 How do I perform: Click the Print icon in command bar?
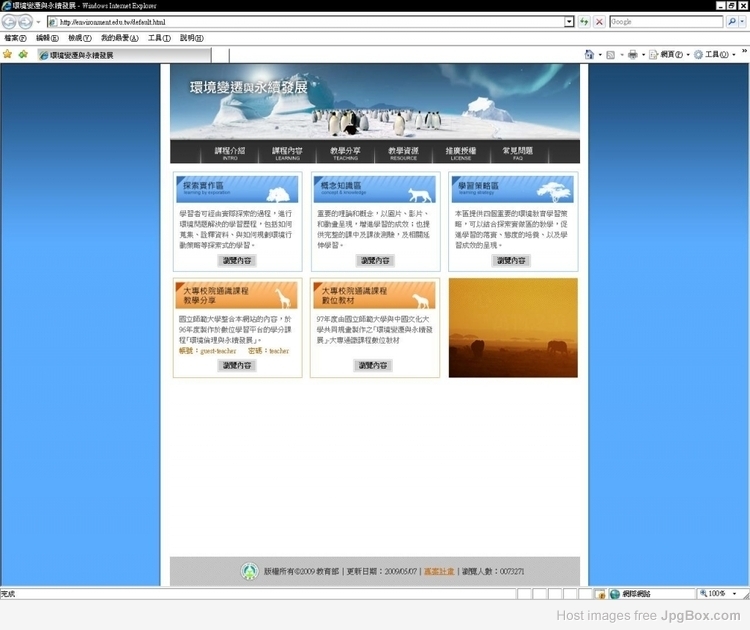tap(632, 55)
